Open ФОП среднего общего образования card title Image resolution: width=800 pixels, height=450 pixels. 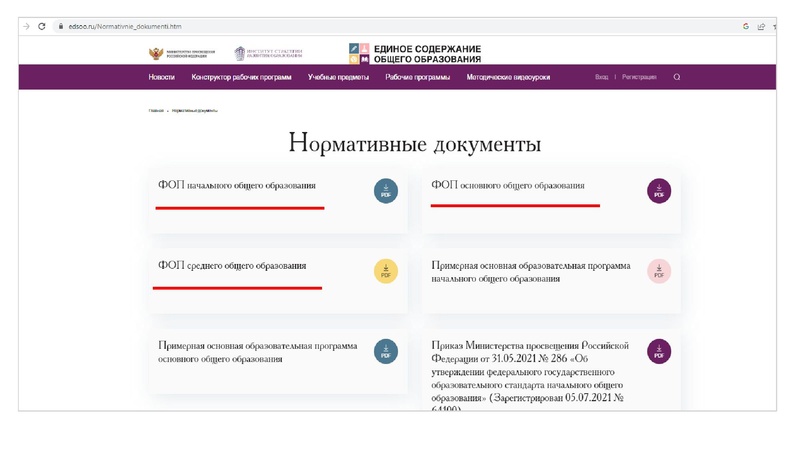[232, 265]
